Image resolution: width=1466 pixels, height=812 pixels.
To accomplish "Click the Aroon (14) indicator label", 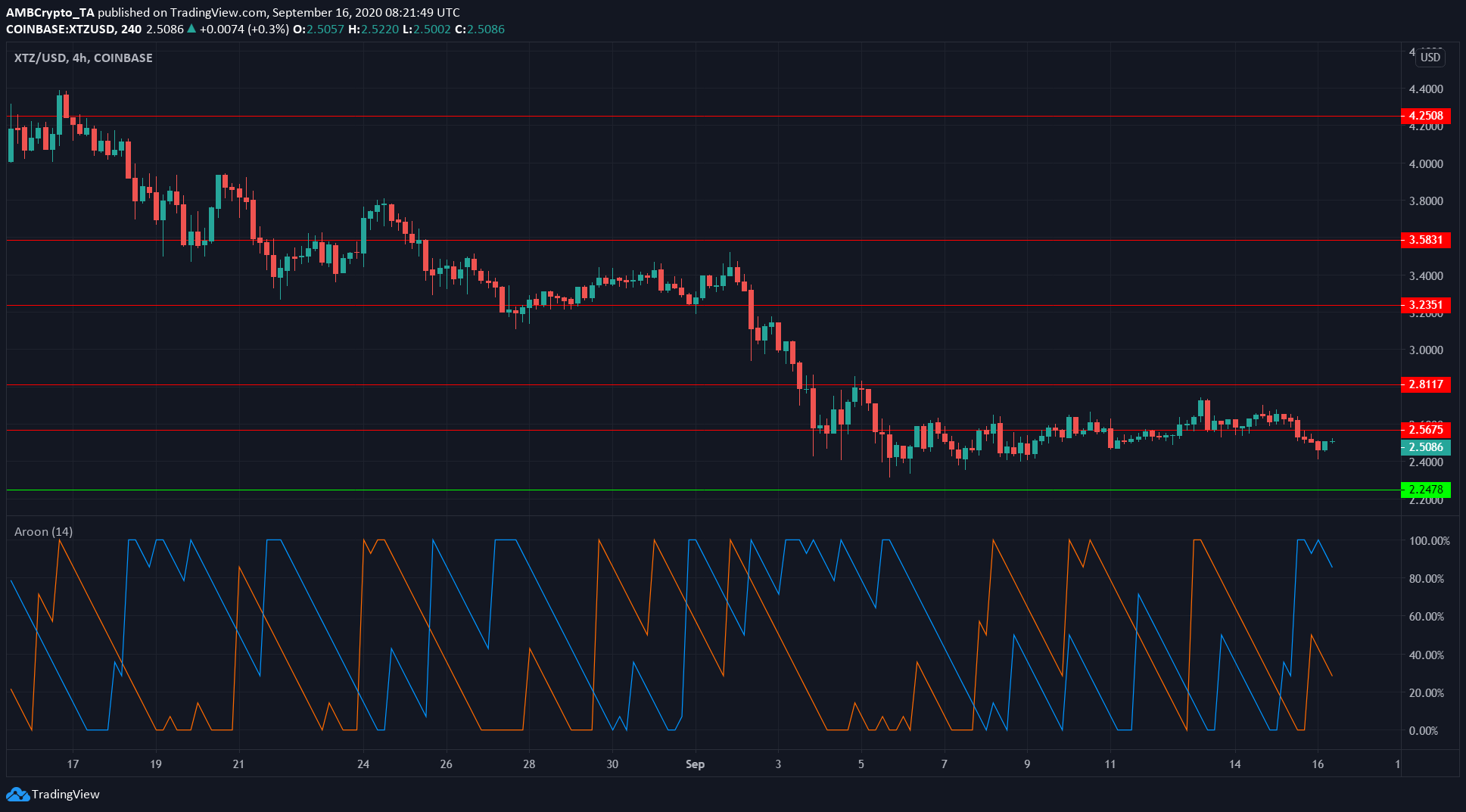I will click(43, 531).
